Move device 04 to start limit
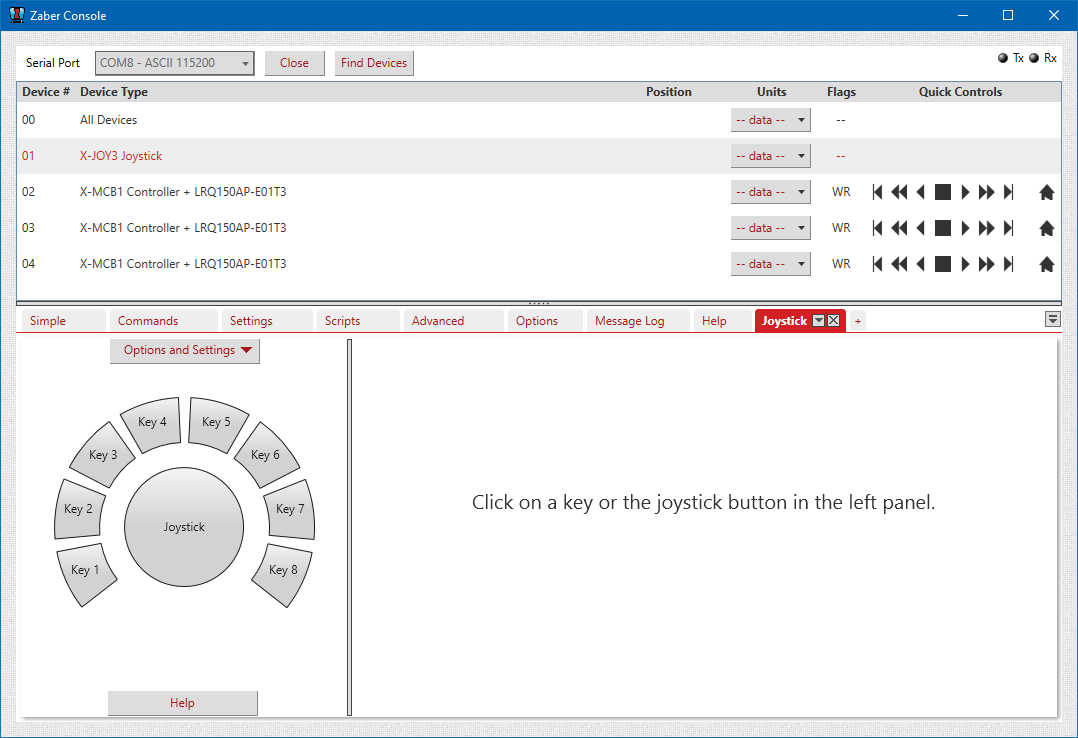1078x738 pixels. (877, 263)
